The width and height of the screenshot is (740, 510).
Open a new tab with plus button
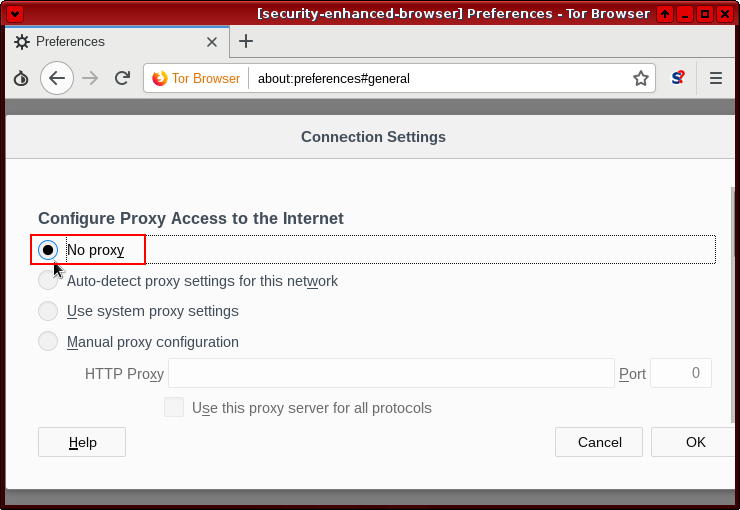point(246,41)
